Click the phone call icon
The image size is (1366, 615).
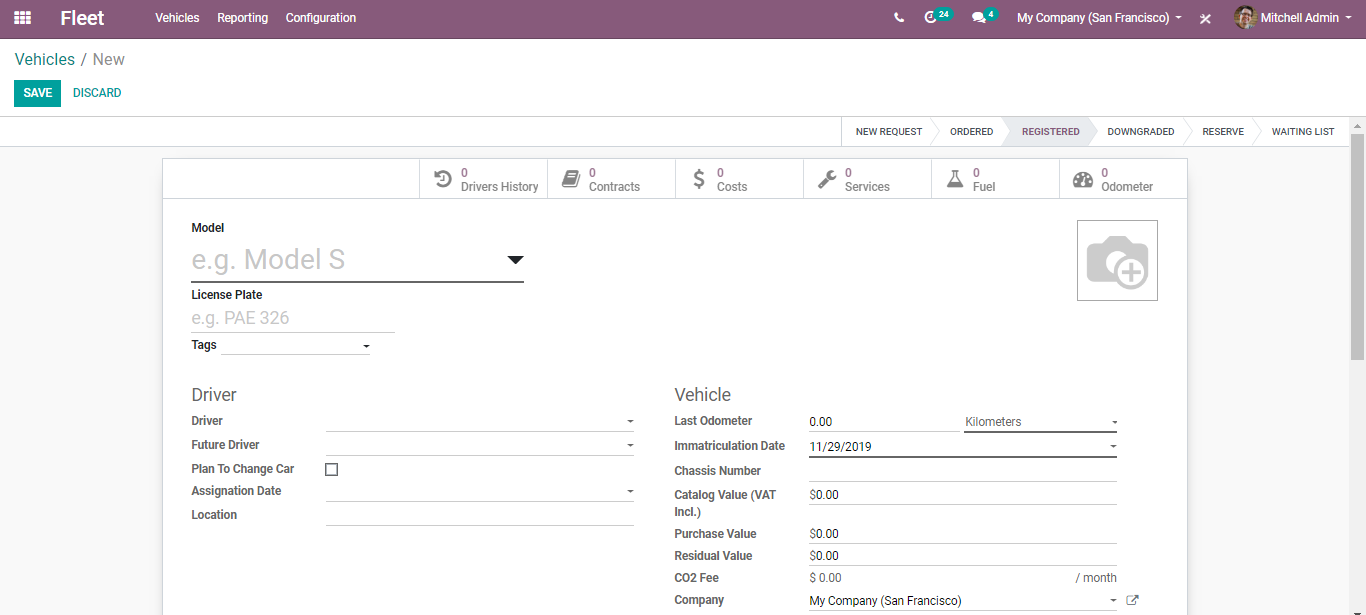coord(899,18)
